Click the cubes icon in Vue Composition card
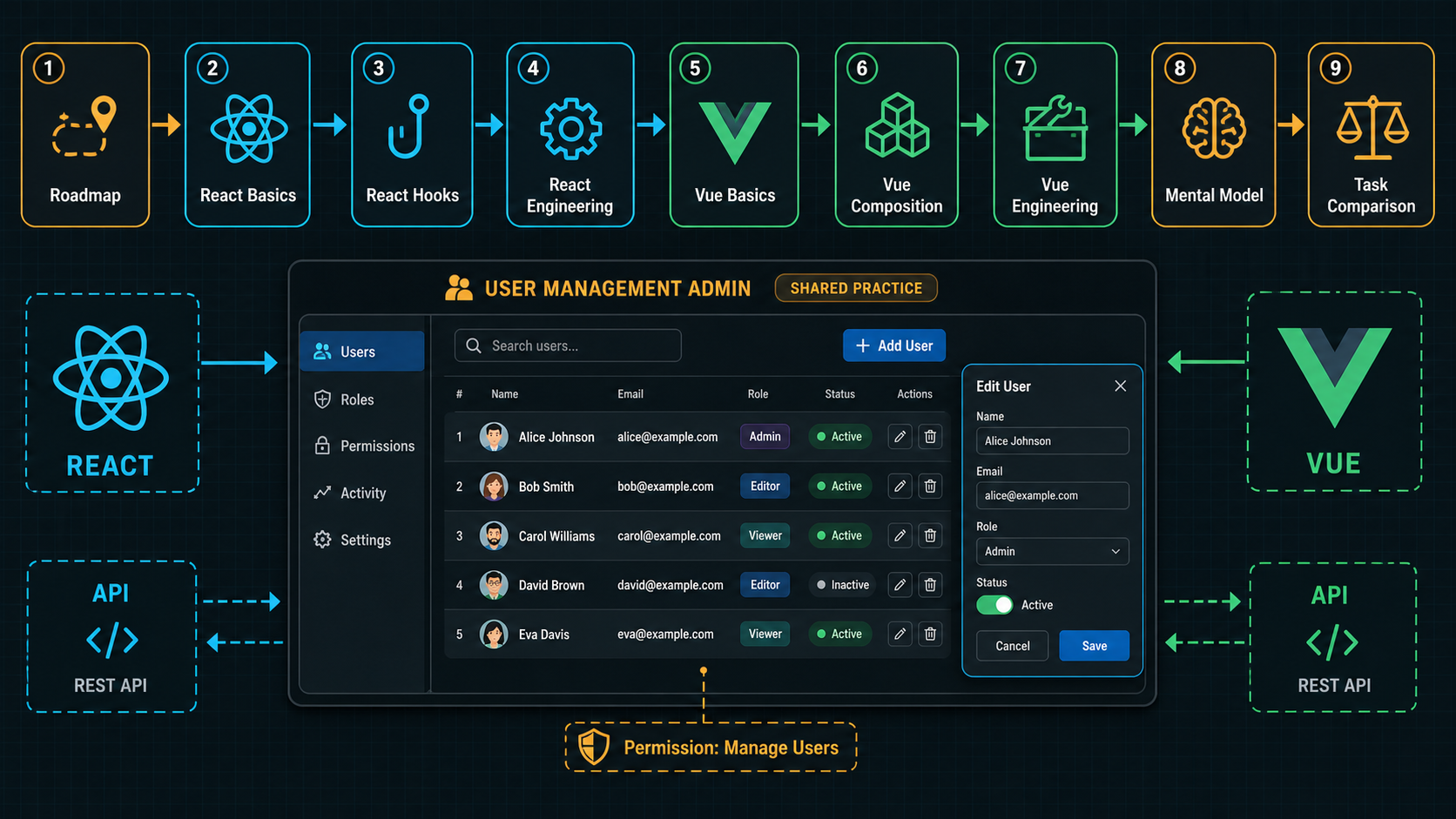1456x819 pixels. pyautogui.click(x=897, y=126)
